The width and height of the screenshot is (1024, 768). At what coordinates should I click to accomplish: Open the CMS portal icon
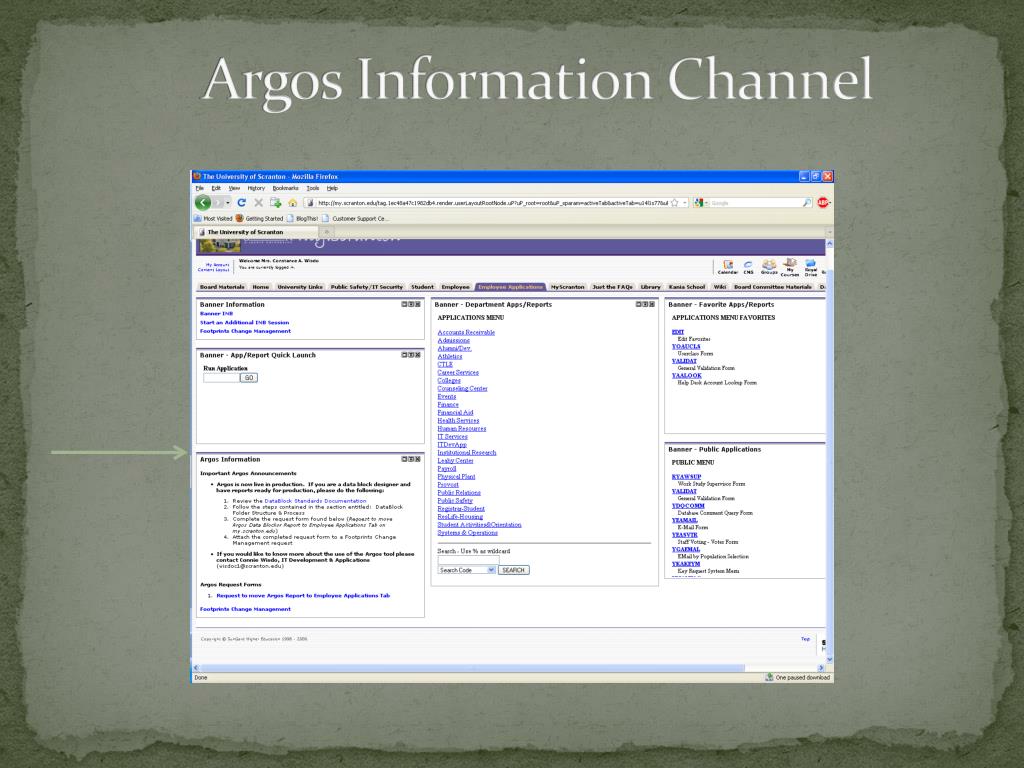tap(748, 267)
